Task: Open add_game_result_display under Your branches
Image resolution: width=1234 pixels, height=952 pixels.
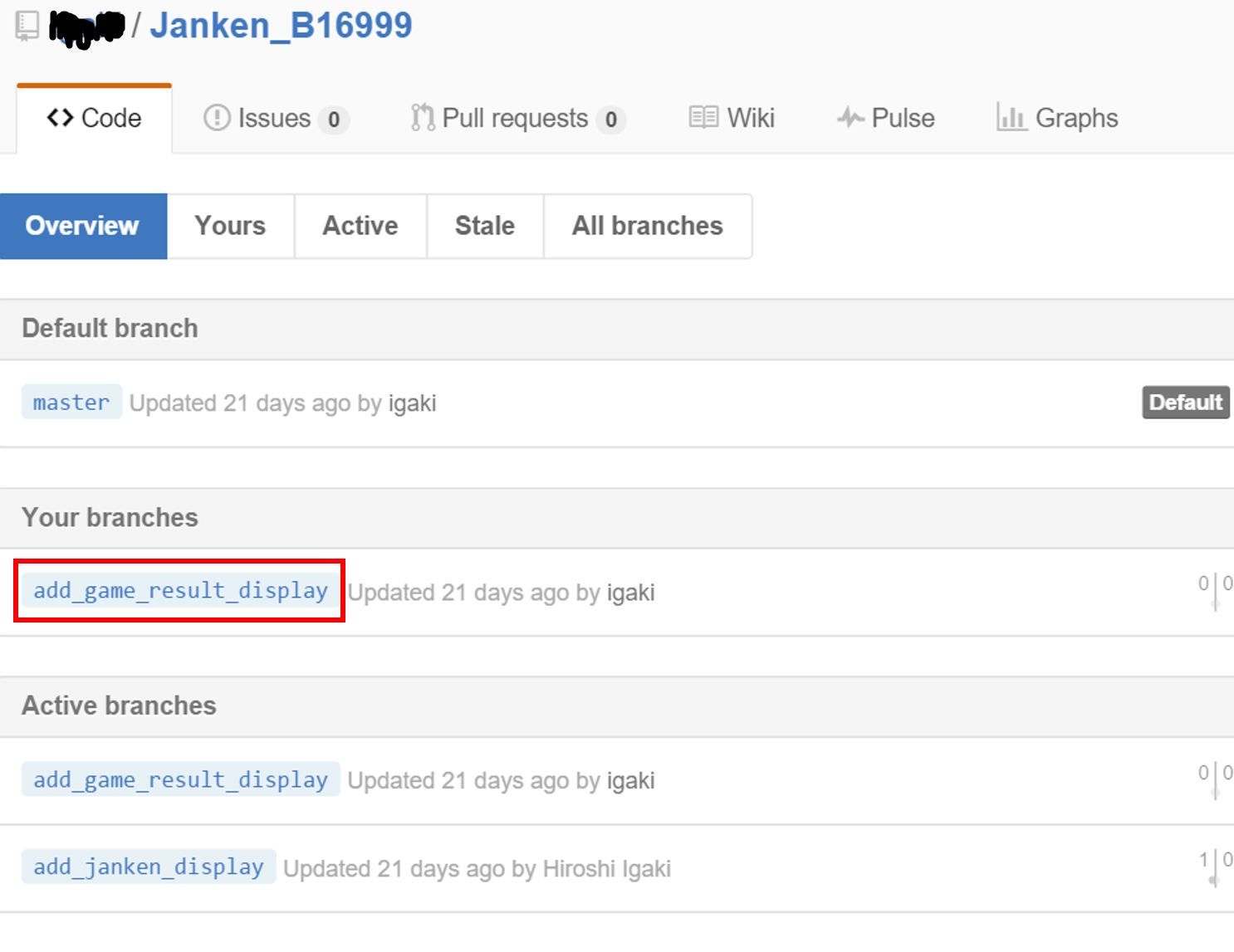Action: pyautogui.click(x=180, y=591)
